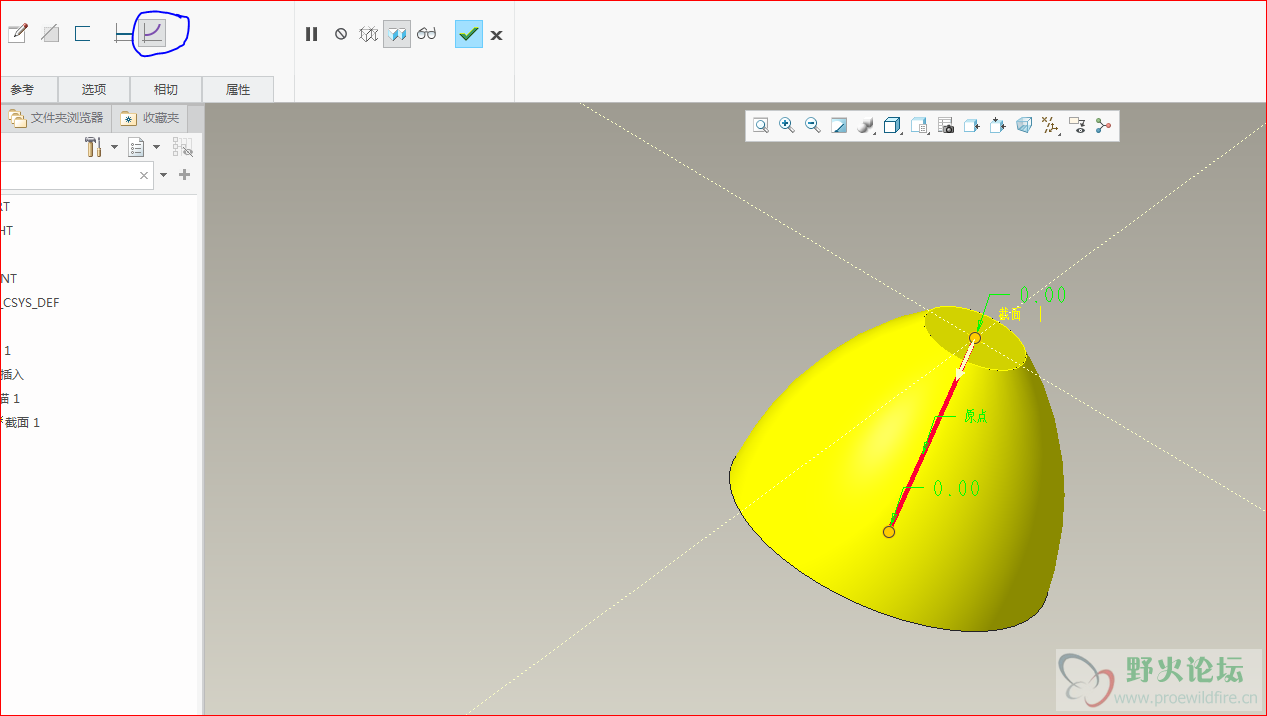The height and width of the screenshot is (716, 1267).
Task: Click the plus icon beside the search box
Action: click(x=184, y=175)
